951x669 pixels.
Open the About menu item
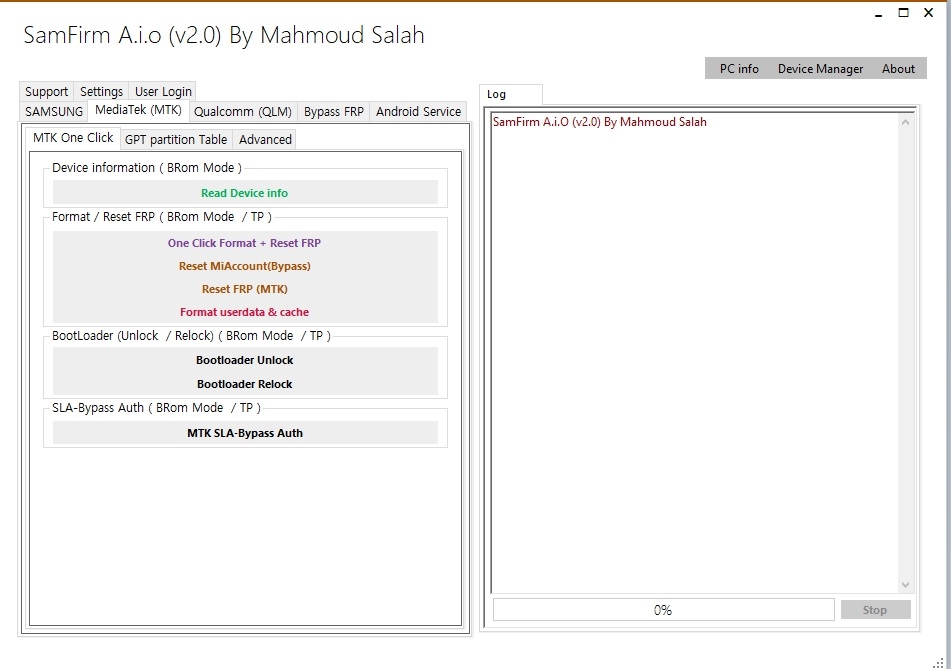point(898,69)
